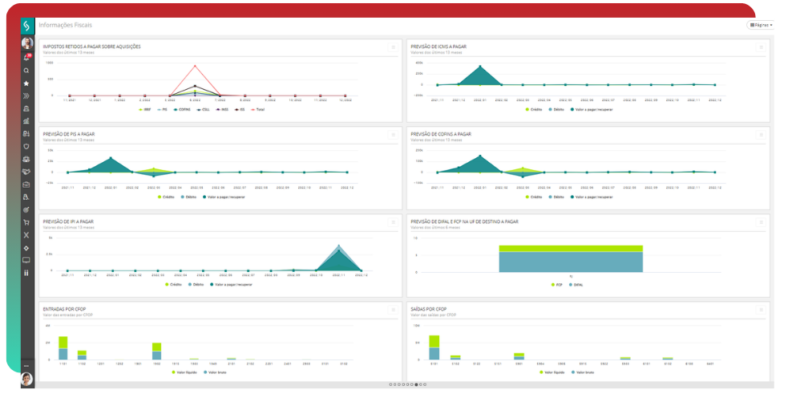Viewport: 800px width, 394px height.
Task: Toggle Crédito series in ICMS chart legend
Action: click(x=533, y=109)
